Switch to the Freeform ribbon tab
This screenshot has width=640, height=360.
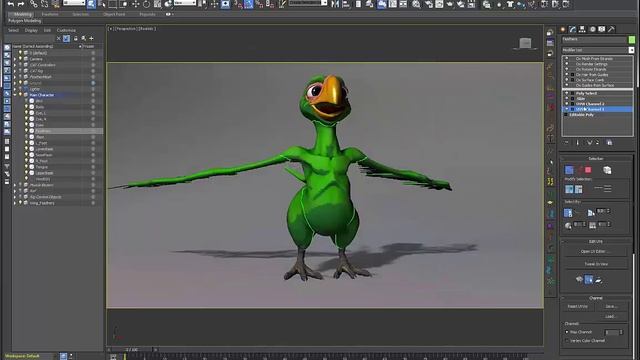coord(50,14)
